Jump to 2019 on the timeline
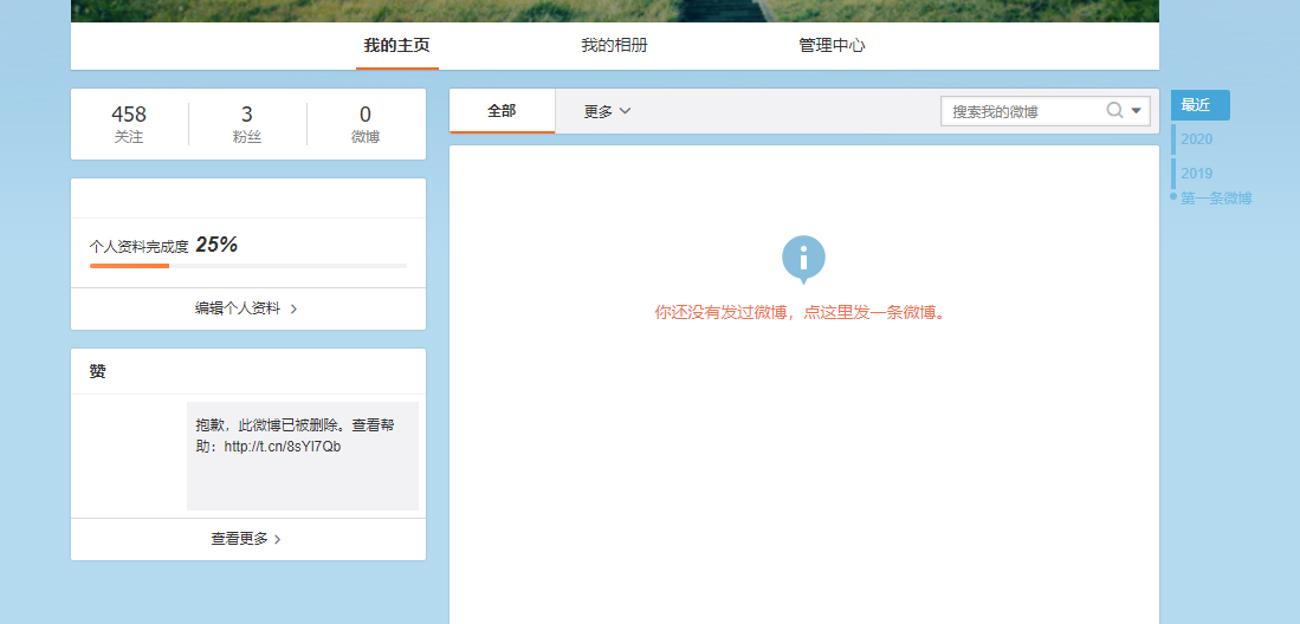The width and height of the screenshot is (1300, 624). 1196,173
